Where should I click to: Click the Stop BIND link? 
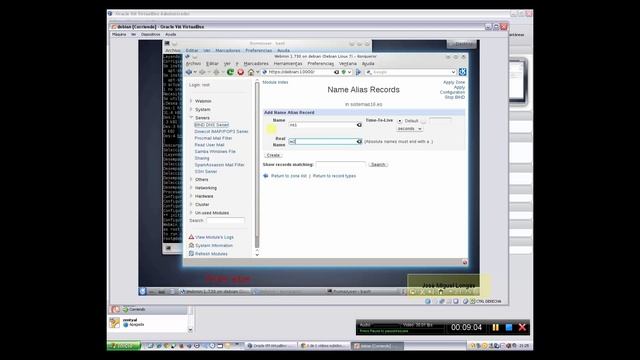455,98
